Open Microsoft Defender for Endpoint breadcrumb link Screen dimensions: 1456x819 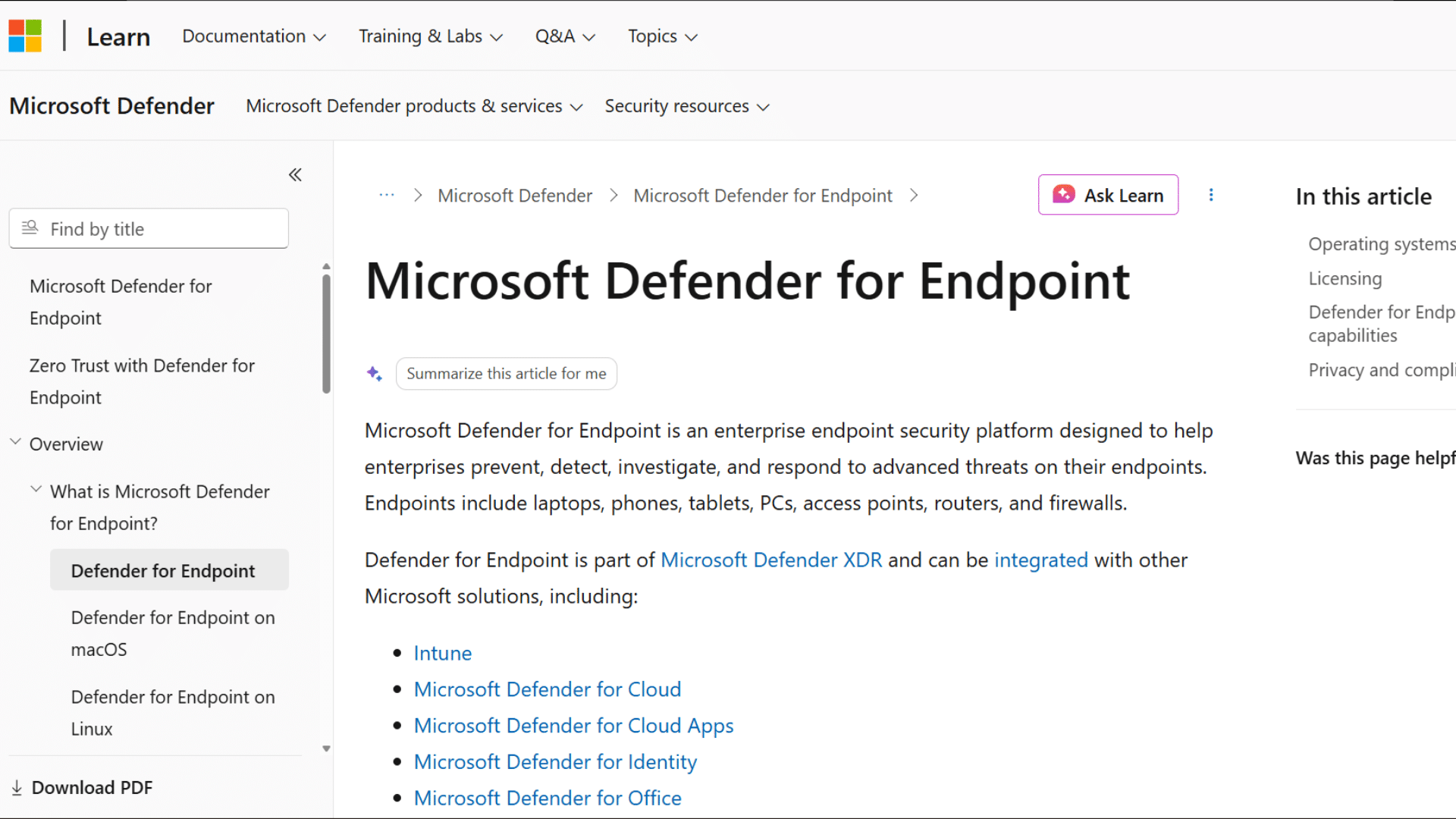(762, 196)
